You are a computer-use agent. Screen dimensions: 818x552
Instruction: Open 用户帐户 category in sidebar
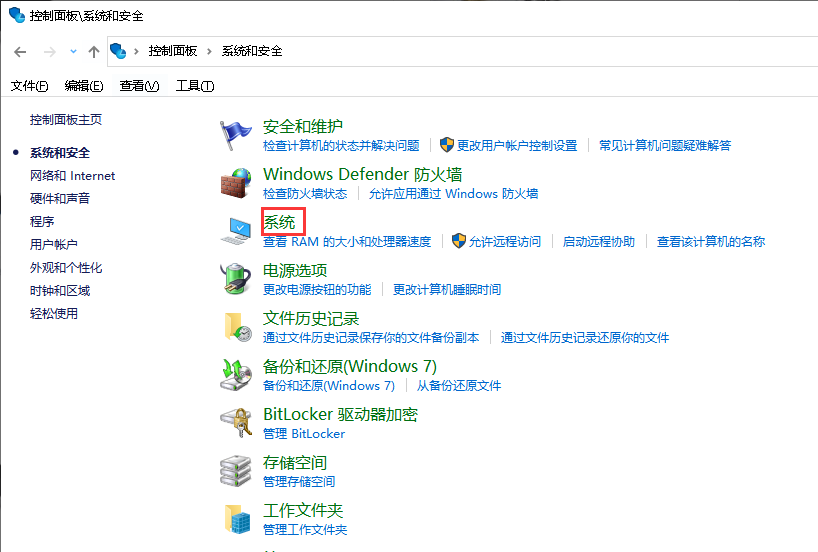[x=54, y=244]
